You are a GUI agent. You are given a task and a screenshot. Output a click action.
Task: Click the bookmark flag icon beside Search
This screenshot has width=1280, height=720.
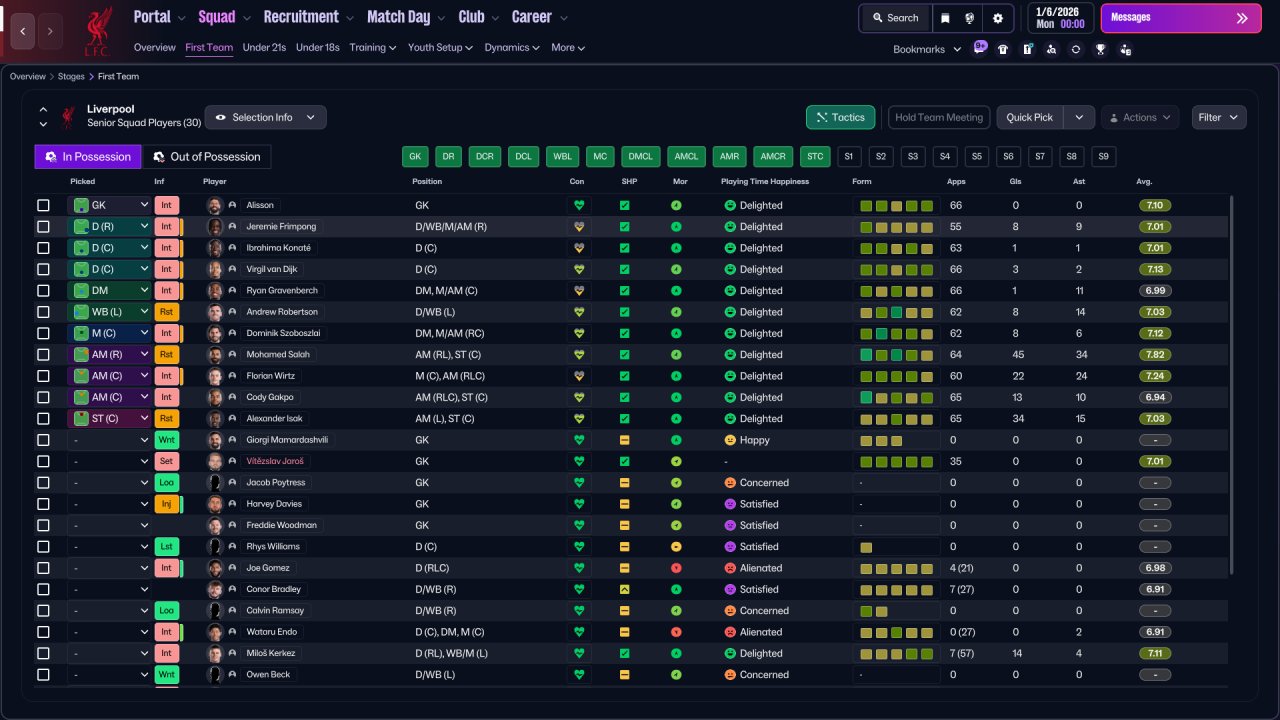946,18
